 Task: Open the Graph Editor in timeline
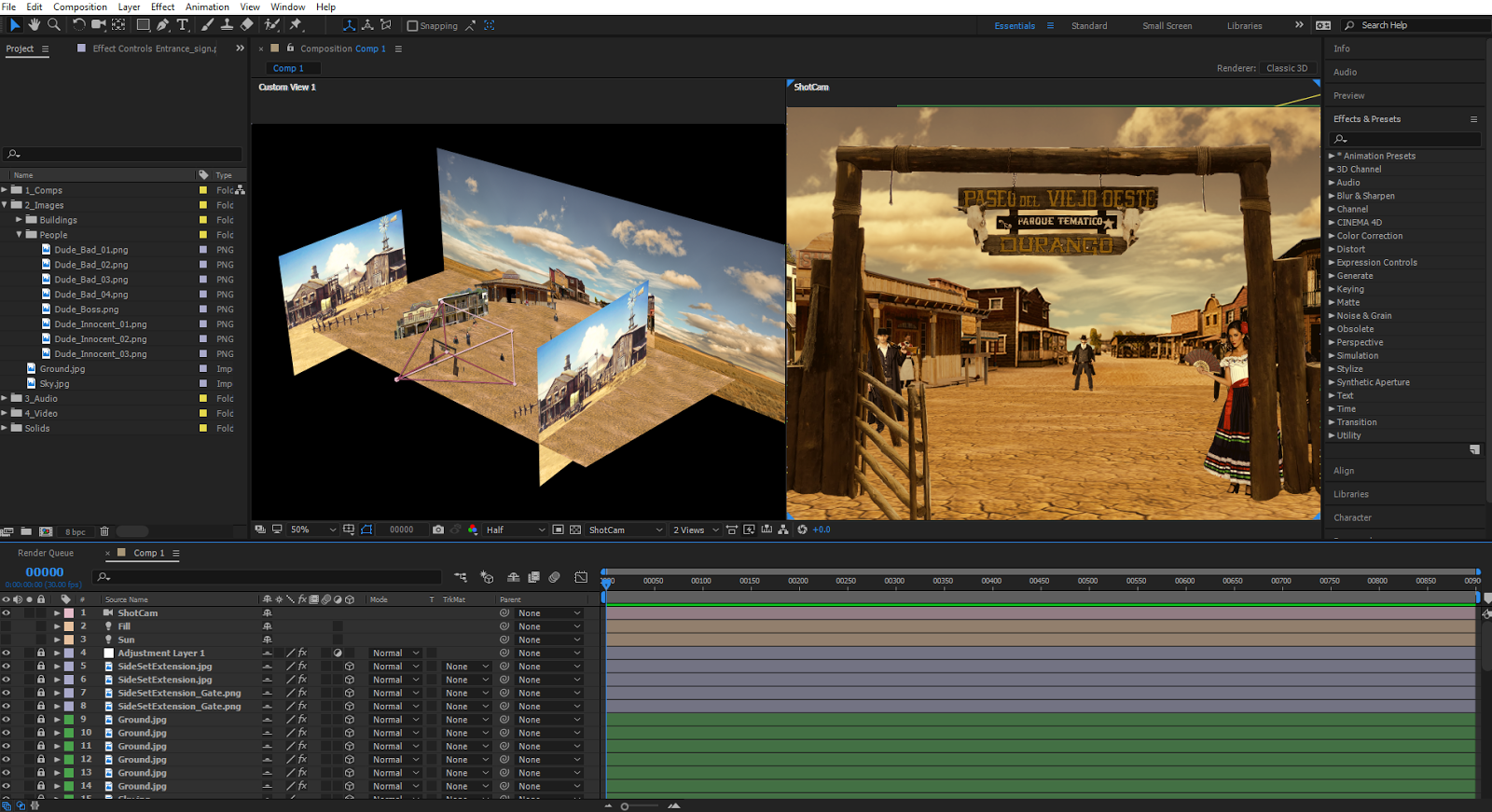tap(581, 578)
